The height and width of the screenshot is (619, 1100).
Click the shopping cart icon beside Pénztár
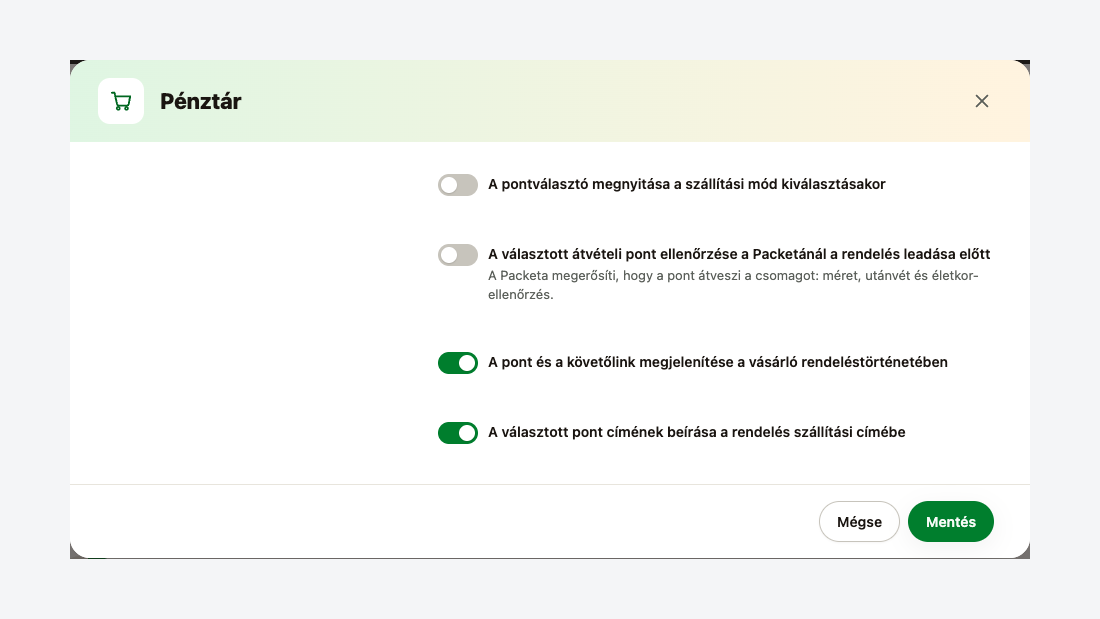click(121, 101)
